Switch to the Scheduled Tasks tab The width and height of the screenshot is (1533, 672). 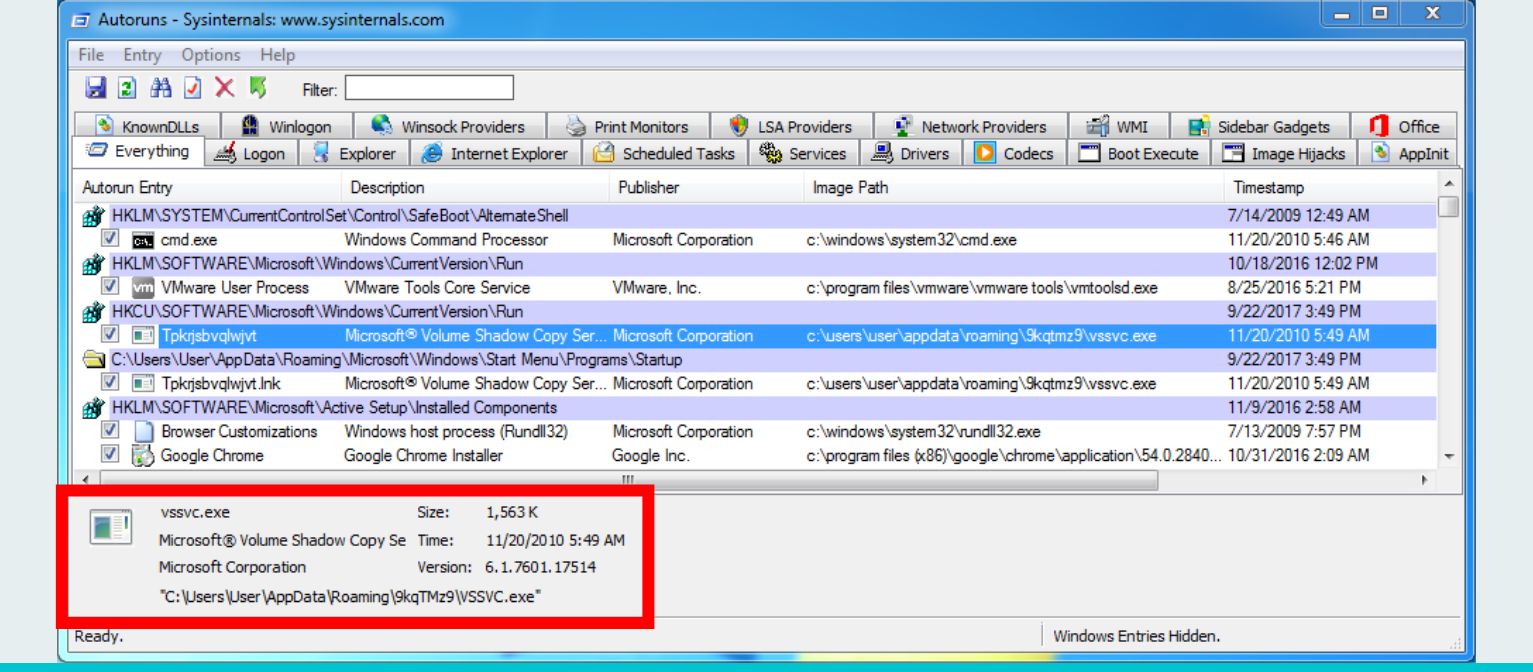(664, 154)
